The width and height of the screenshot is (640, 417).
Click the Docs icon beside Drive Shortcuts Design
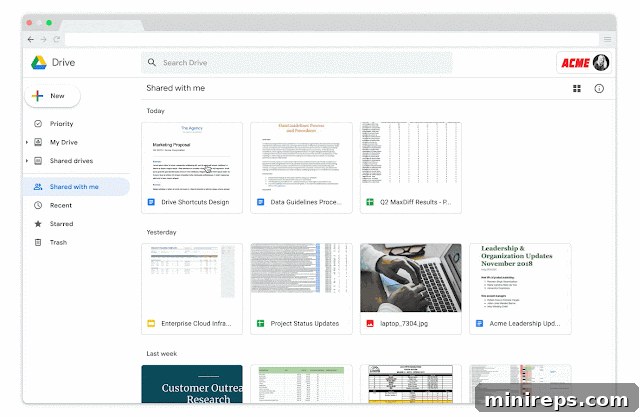coord(151,202)
